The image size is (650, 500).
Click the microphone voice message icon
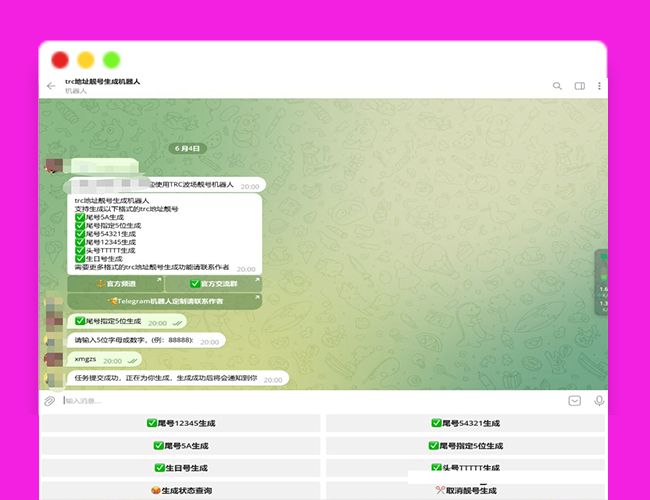[x=598, y=401]
